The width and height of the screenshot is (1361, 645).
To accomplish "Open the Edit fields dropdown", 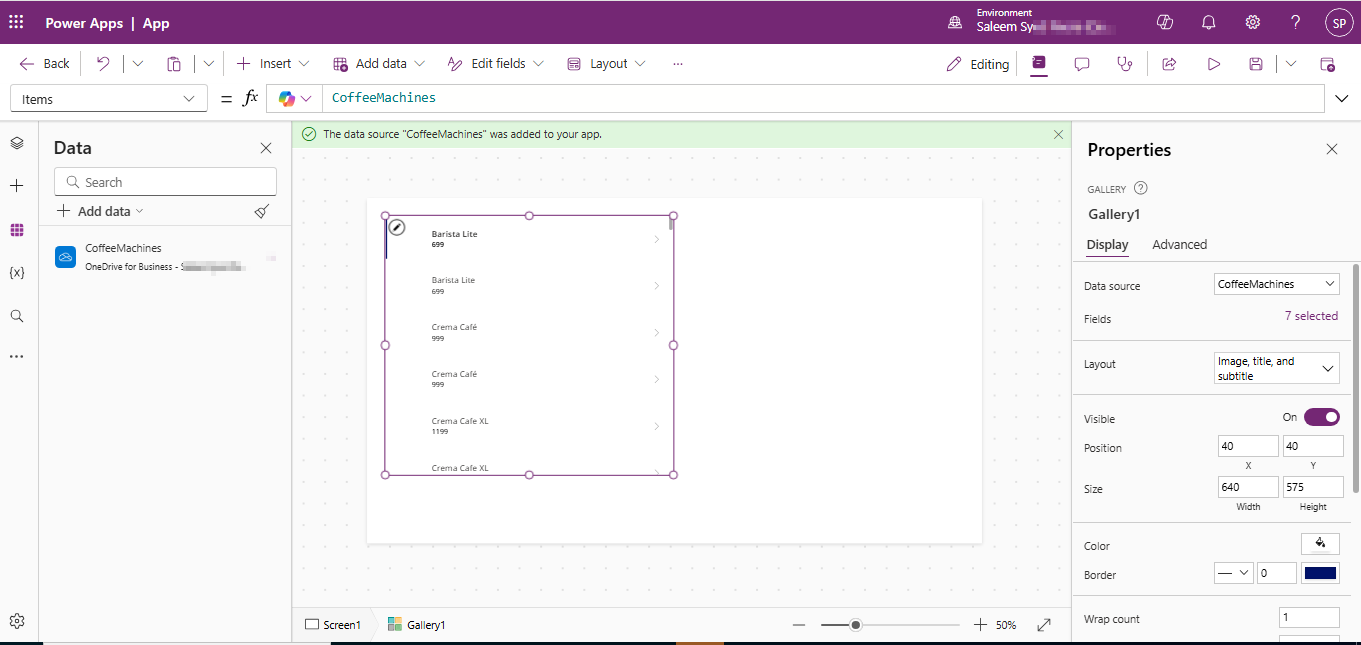I will (x=495, y=63).
